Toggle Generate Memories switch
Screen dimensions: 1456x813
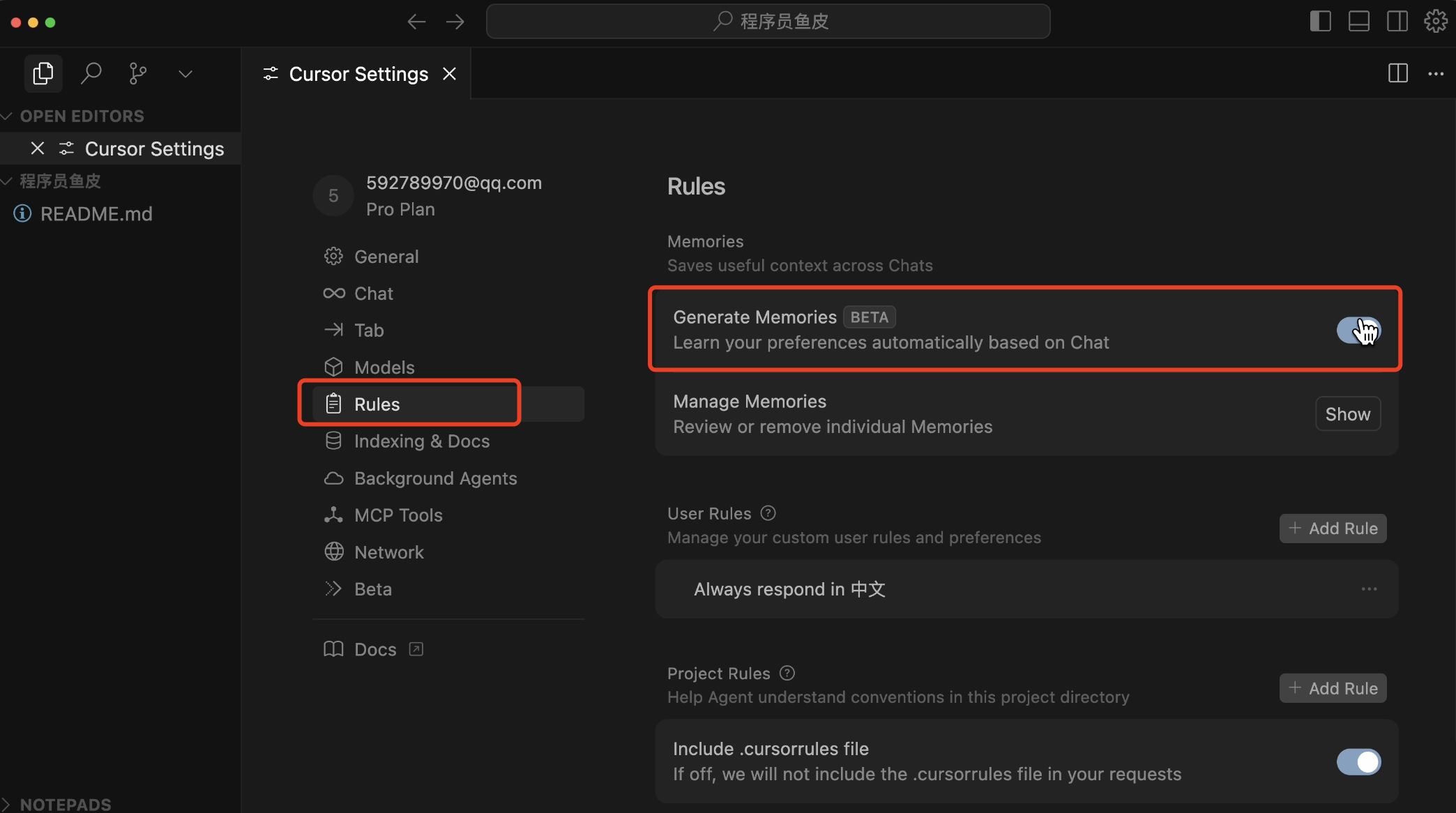pos(1358,330)
